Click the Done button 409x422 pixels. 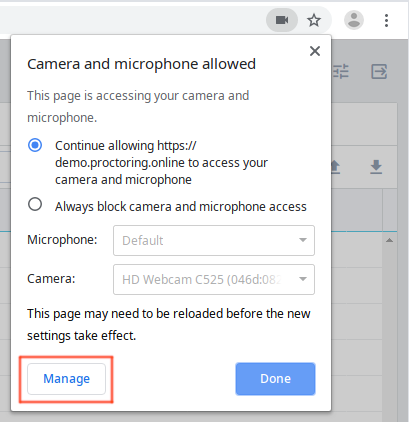click(275, 379)
